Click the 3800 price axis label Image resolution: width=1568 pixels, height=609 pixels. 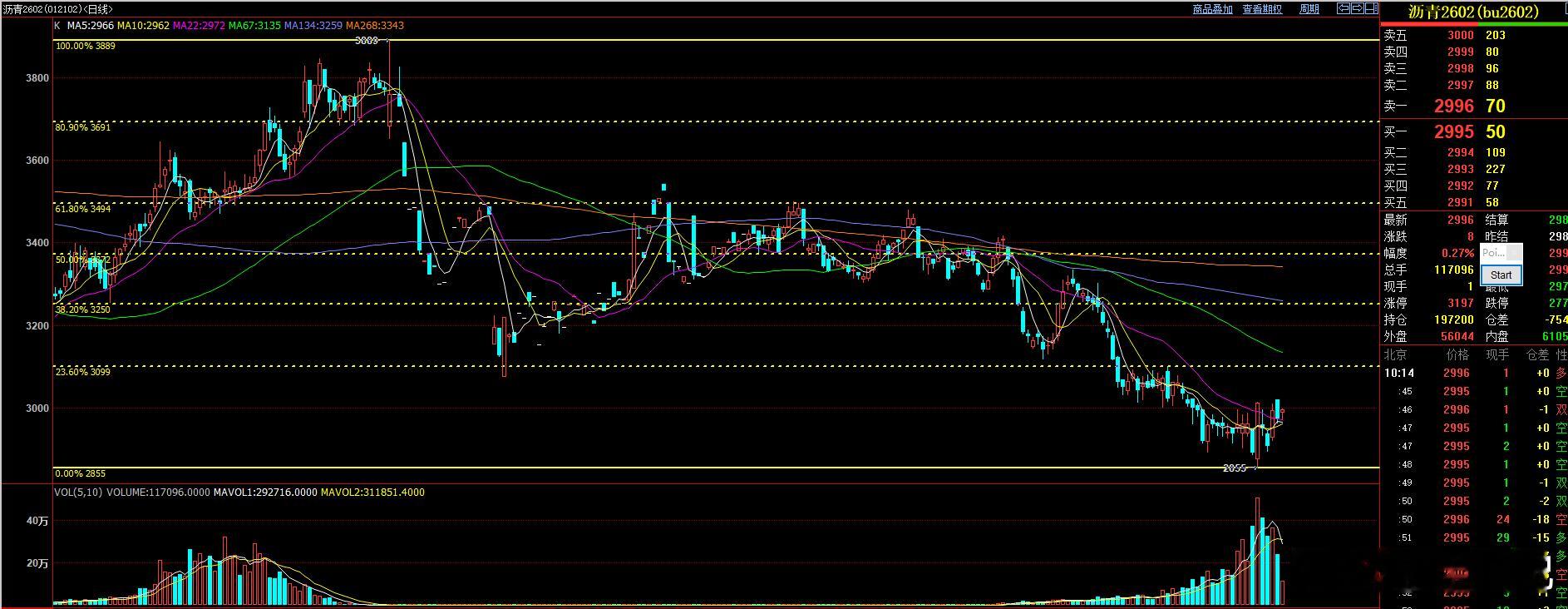coord(37,78)
